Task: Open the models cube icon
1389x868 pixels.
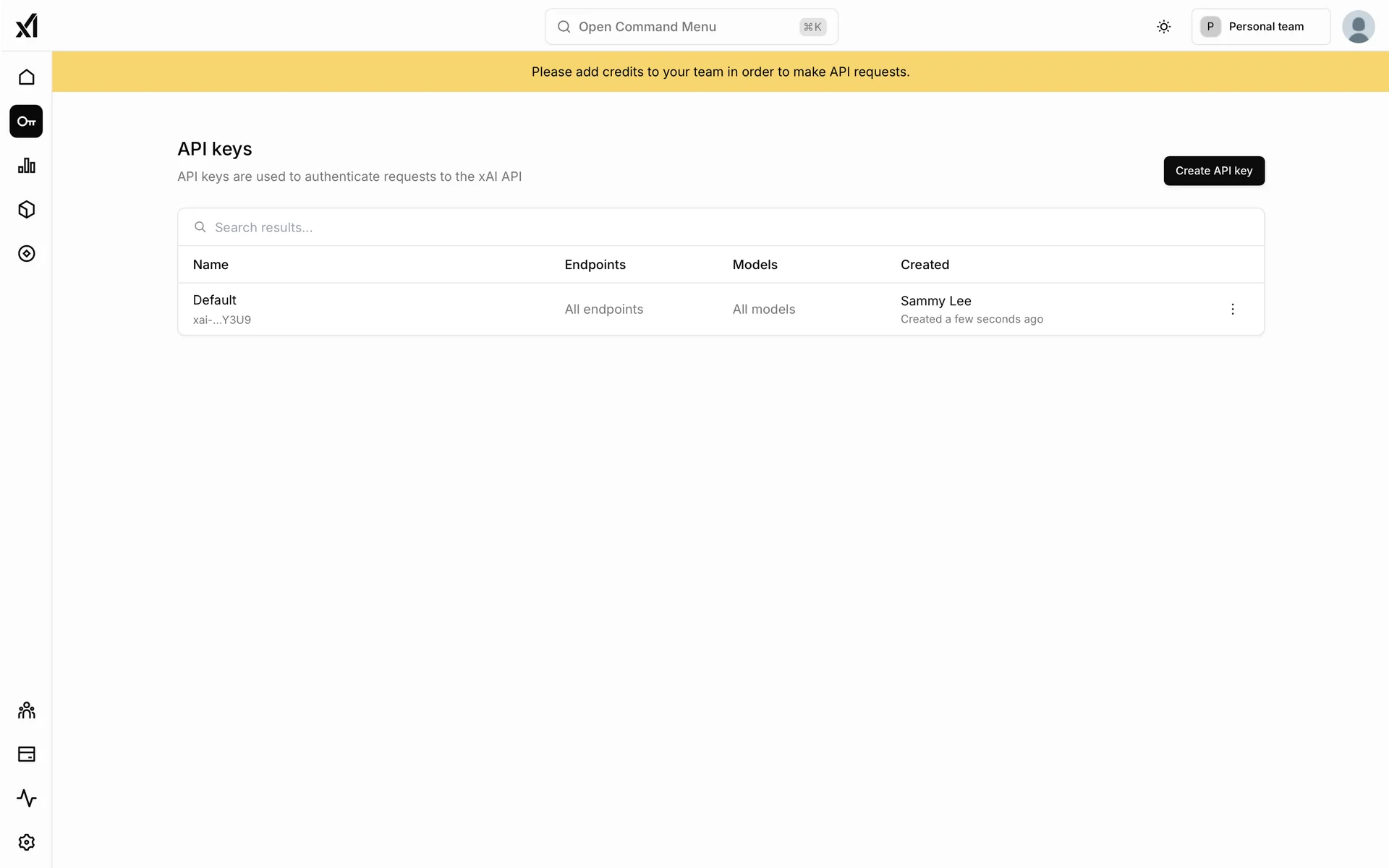Action: click(26, 210)
